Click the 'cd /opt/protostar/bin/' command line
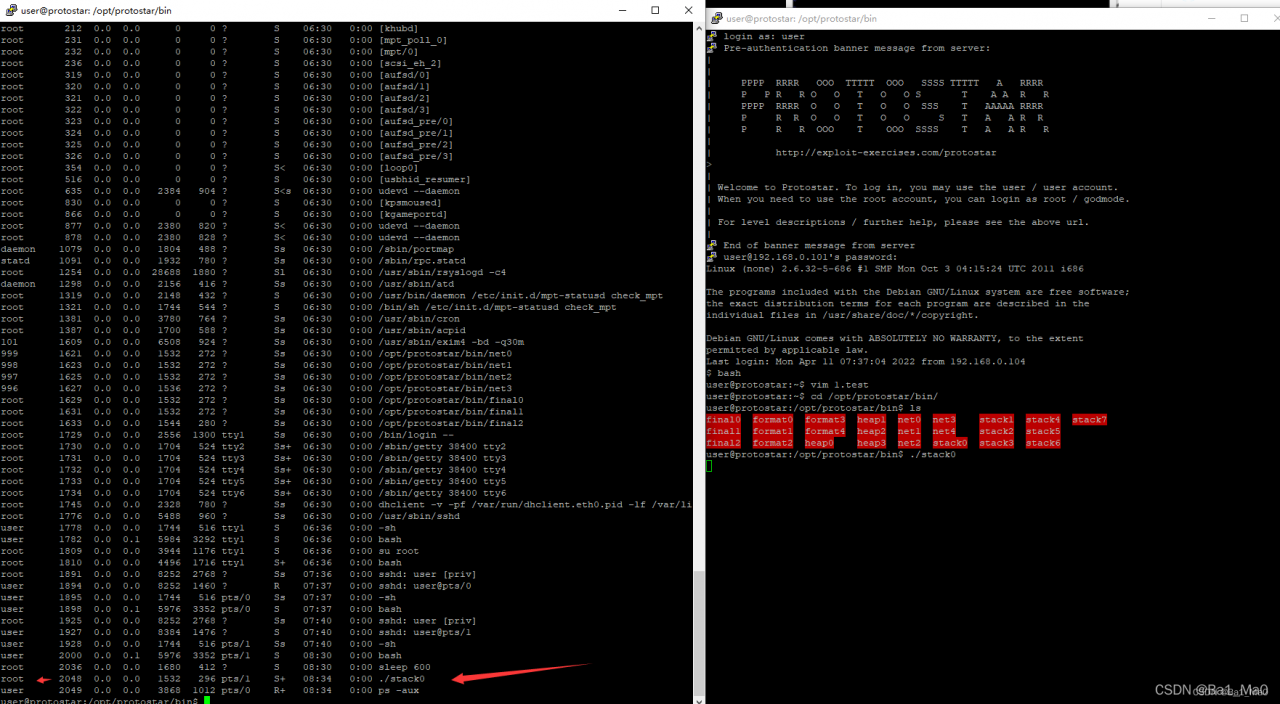Image resolution: width=1280 pixels, height=704 pixels. (x=822, y=396)
